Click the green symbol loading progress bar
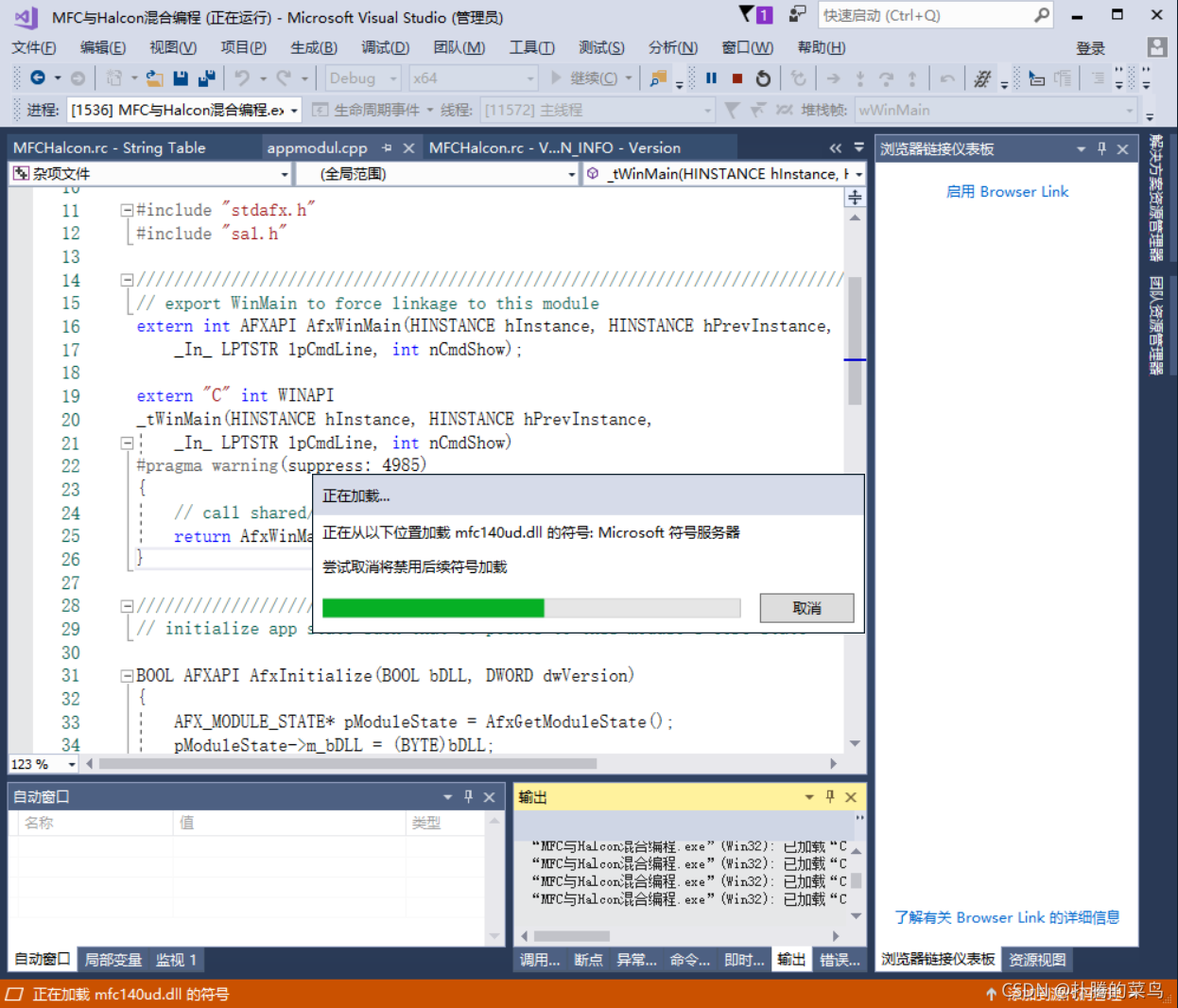 [530, 608]
